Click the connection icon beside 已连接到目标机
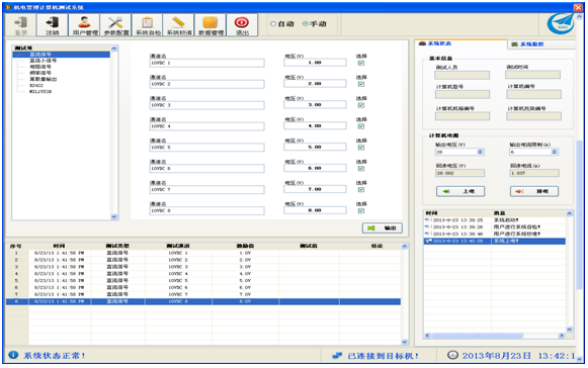This screenshot has width=588, height=368. tap(337, 355)
